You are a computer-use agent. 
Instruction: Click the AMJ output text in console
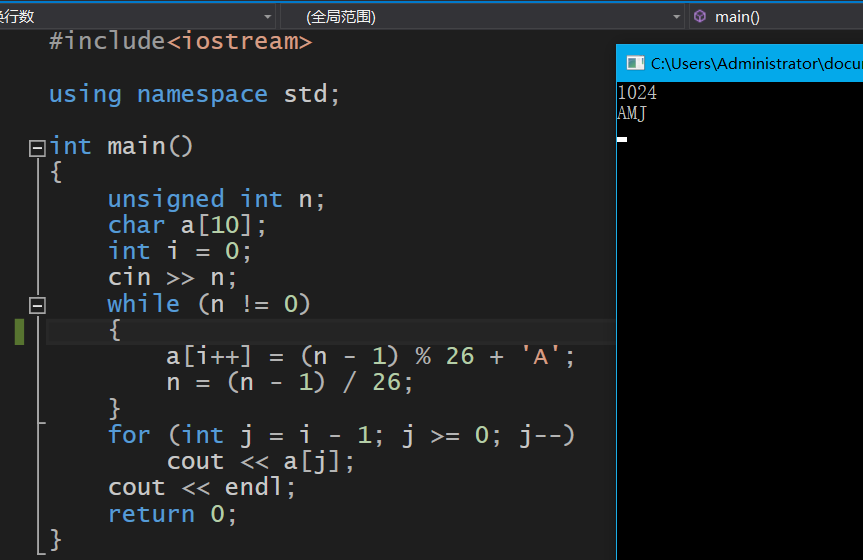coord(632,114)
